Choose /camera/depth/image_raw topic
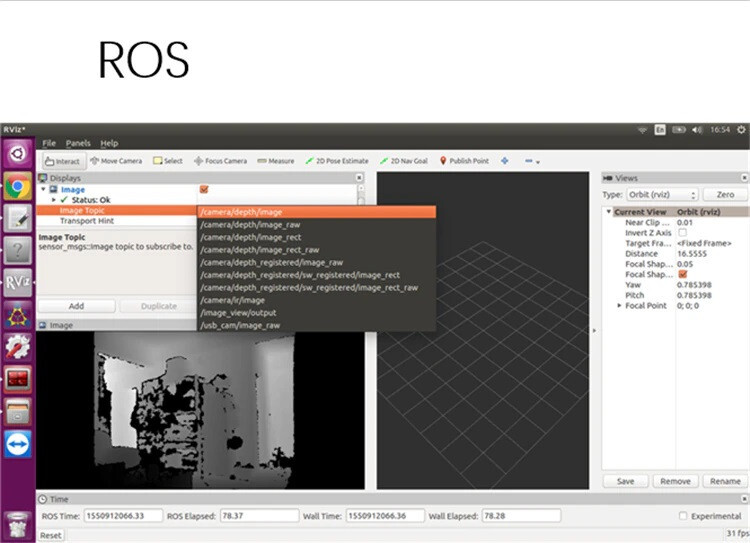Screen dimensions: 750x543 pos(316,224)
